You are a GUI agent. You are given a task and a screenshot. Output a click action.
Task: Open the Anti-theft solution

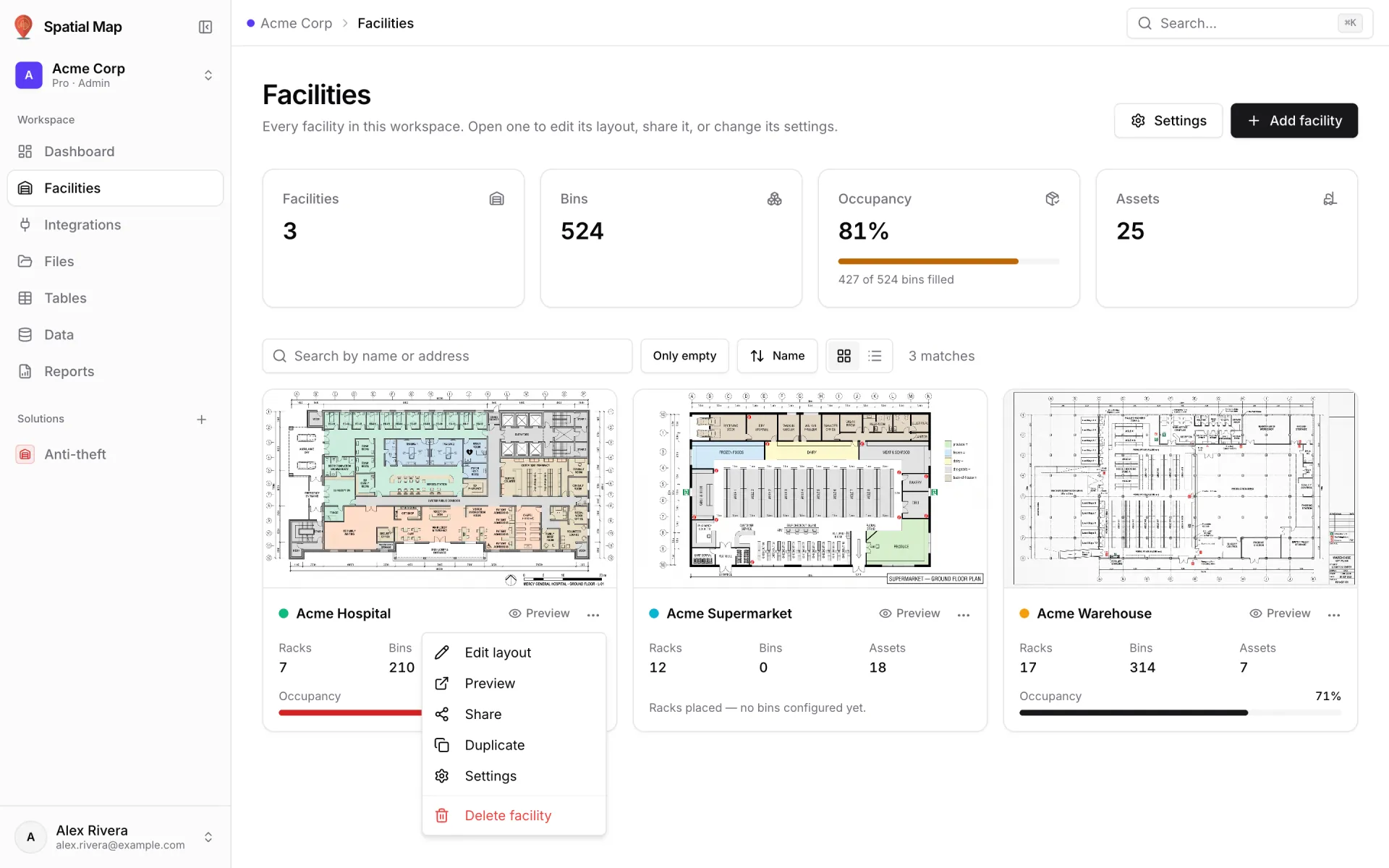(115, 454)
